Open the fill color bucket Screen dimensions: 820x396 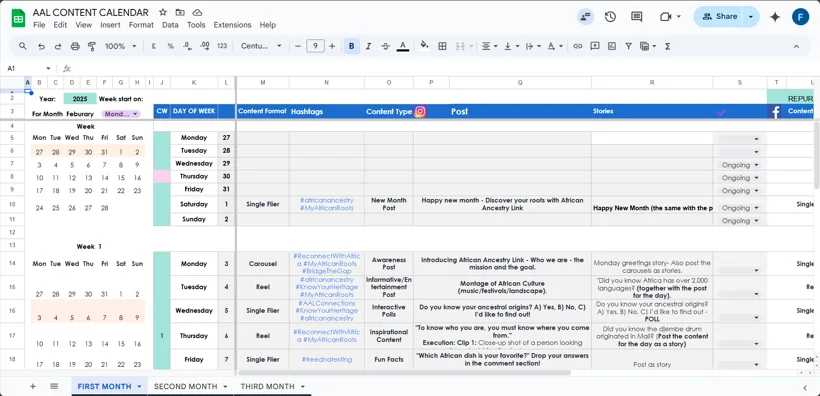click(425, 46)
